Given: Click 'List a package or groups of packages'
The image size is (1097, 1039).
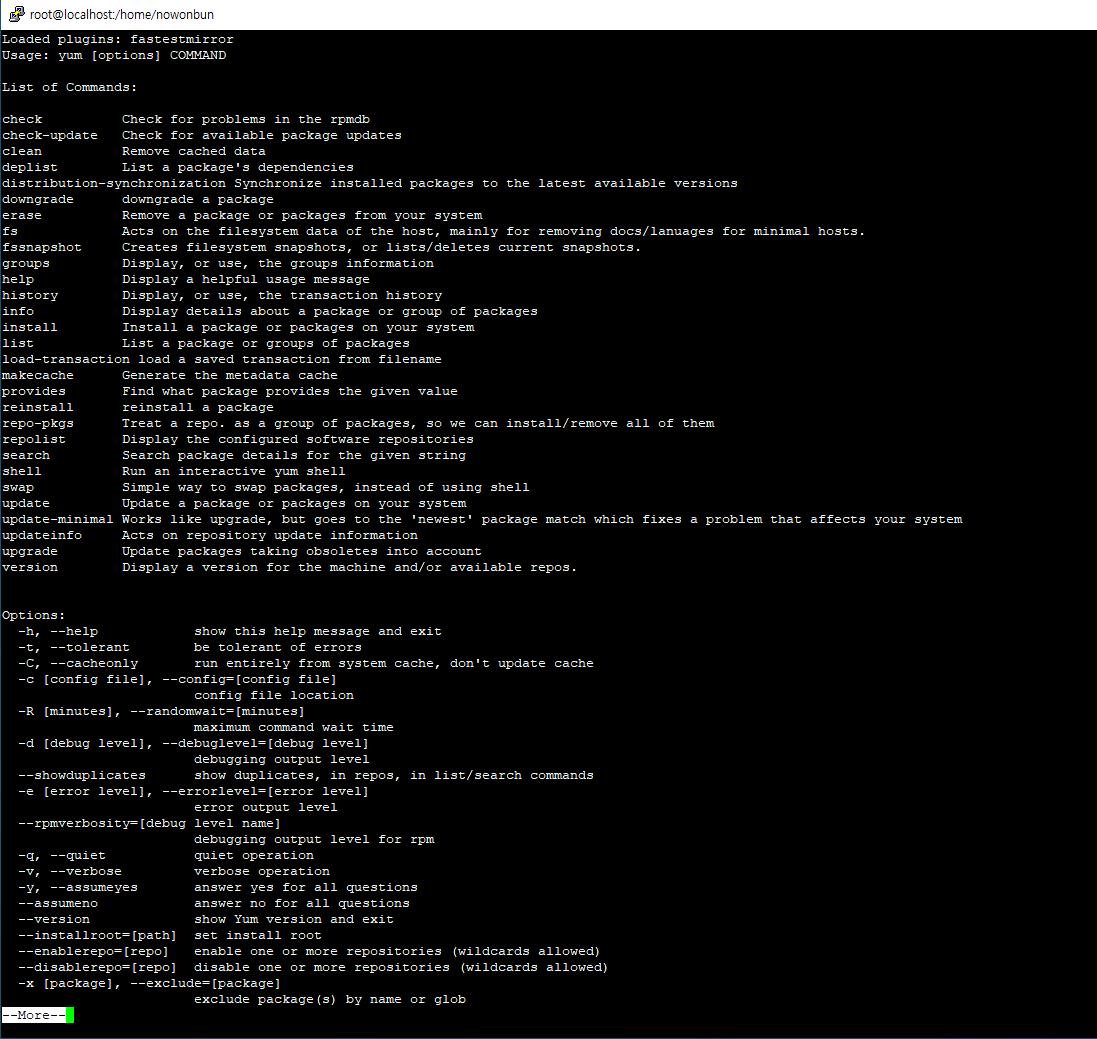Looking at the screenshot, I should coord(266,344).
